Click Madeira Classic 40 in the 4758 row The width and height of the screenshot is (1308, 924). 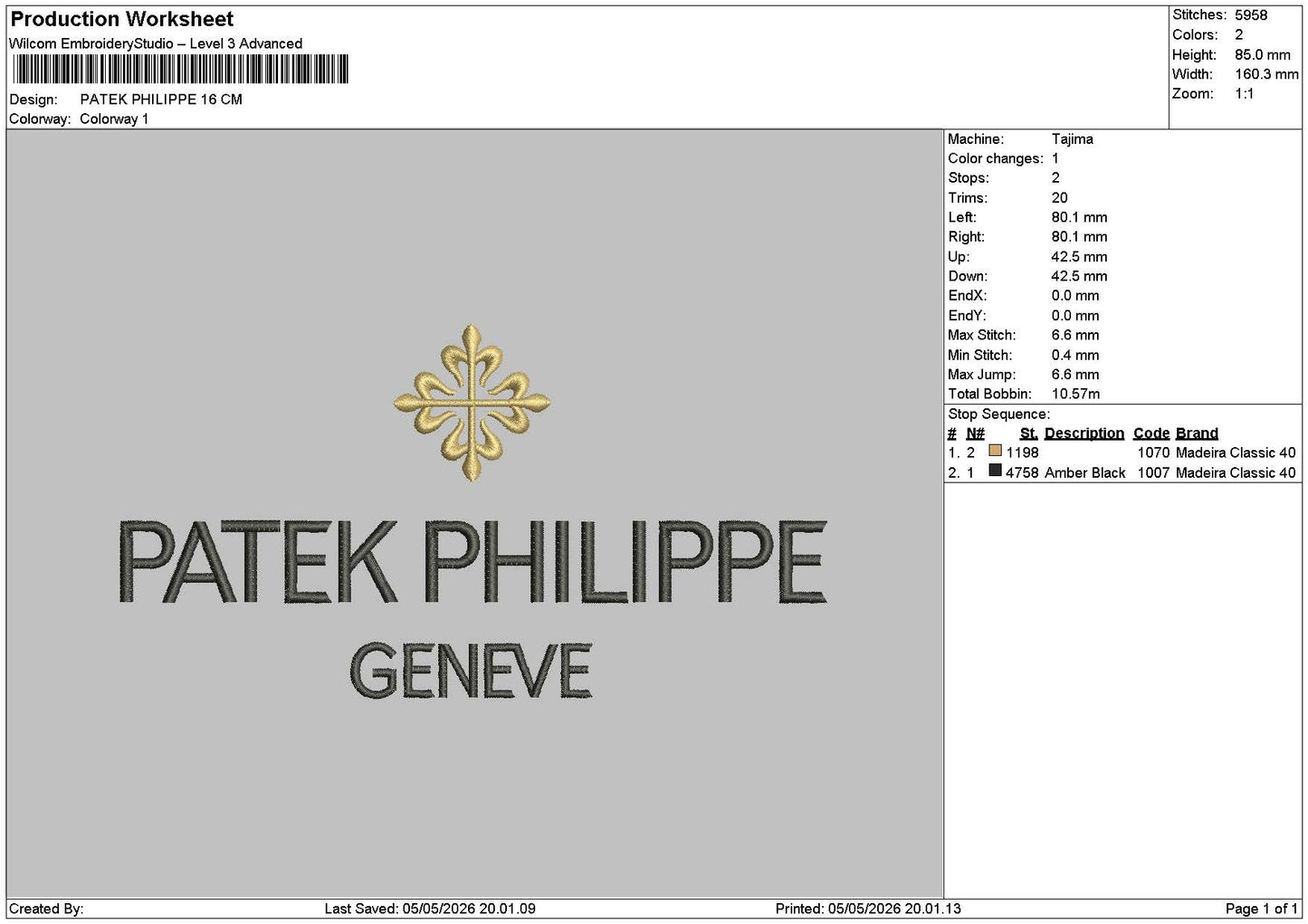click(1236, 473)
